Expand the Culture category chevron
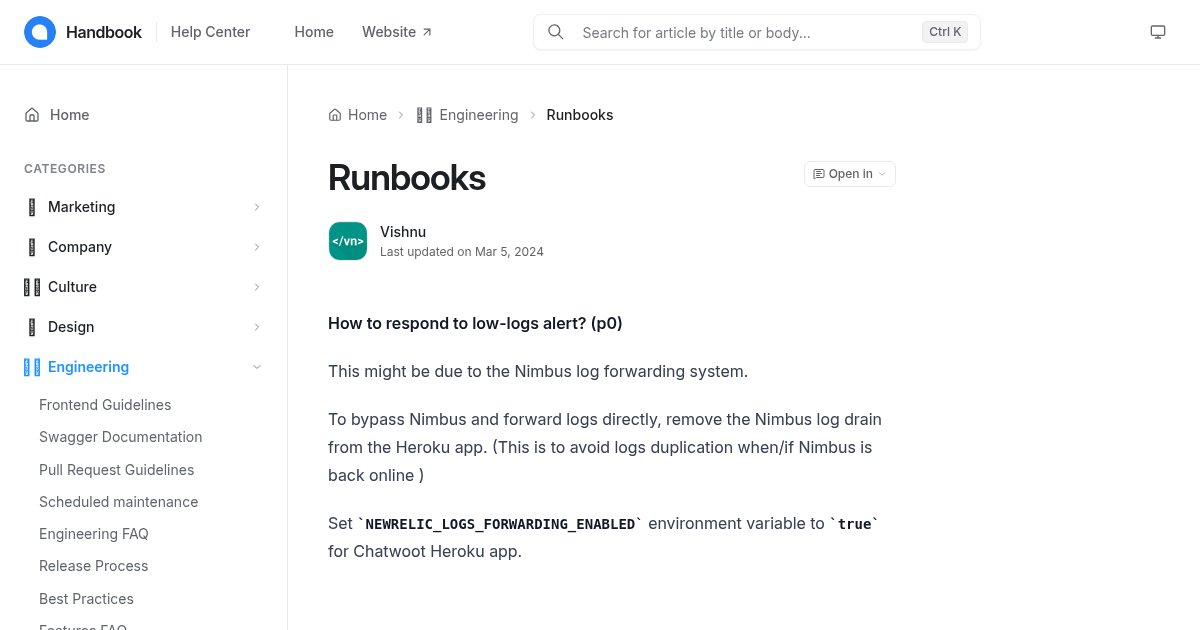Screen dimensions: 1200x630 tap(257, 287)
